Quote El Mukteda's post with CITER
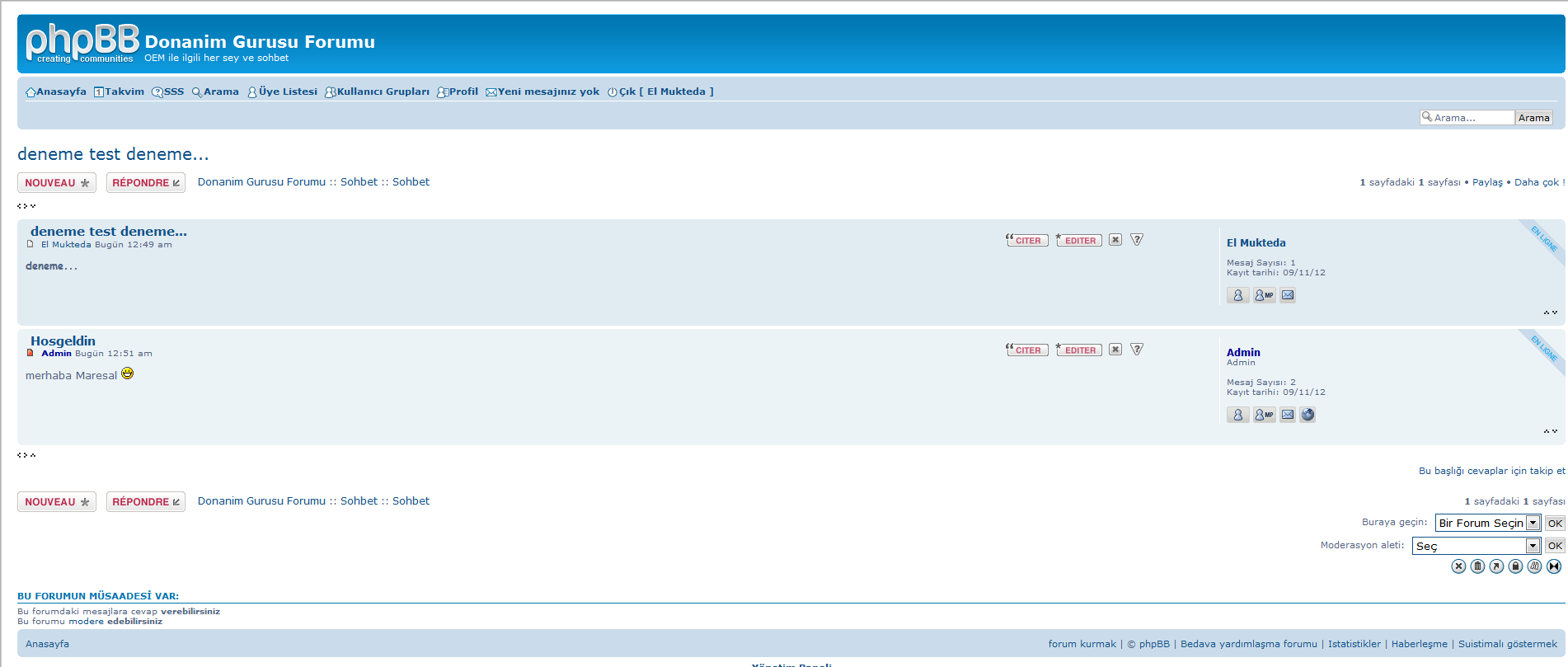Viewport: 1568px width, 667px height. click(x=1027, y=240)
